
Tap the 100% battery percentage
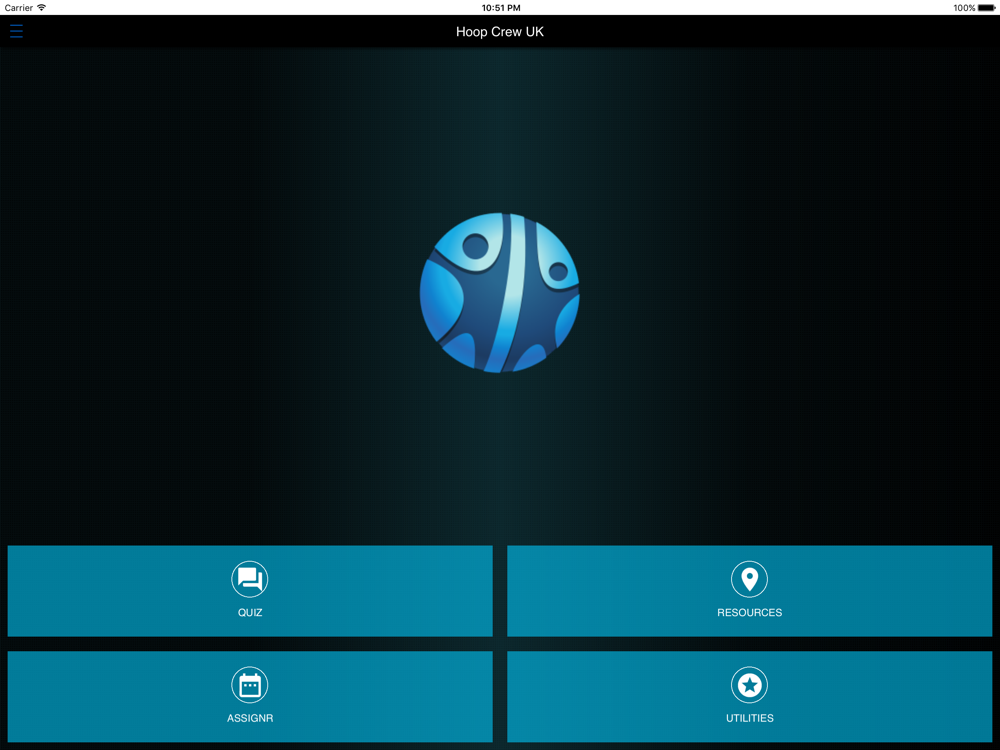[964, 8]
